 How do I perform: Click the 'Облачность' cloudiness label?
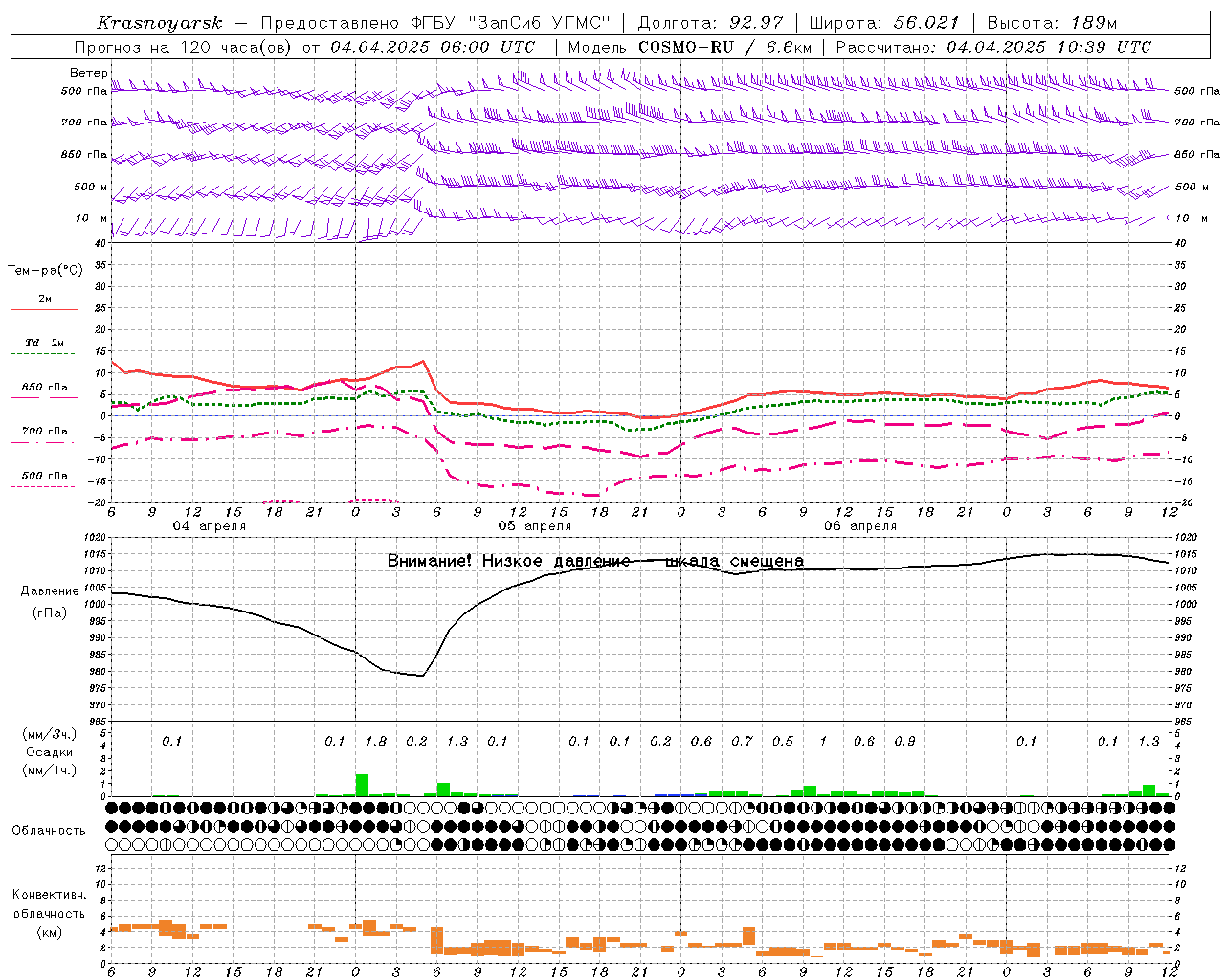[x=49, y=831]
